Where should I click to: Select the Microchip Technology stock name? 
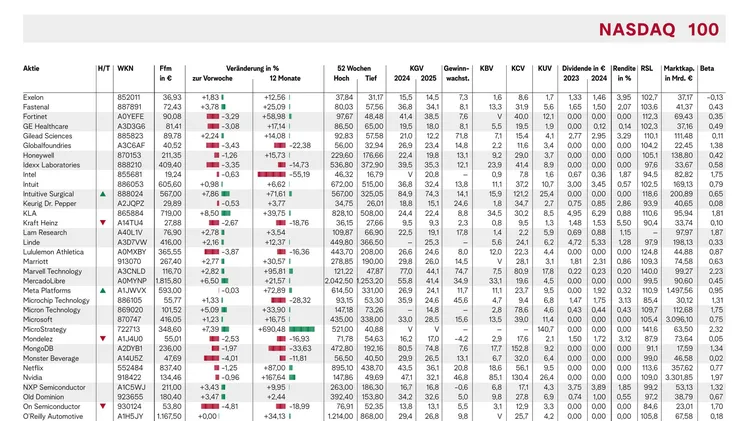[56, 300]
